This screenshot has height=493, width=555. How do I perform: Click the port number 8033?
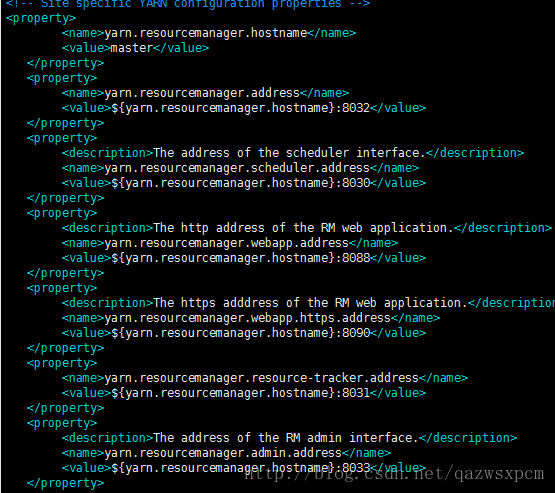(x=356, y=468)
